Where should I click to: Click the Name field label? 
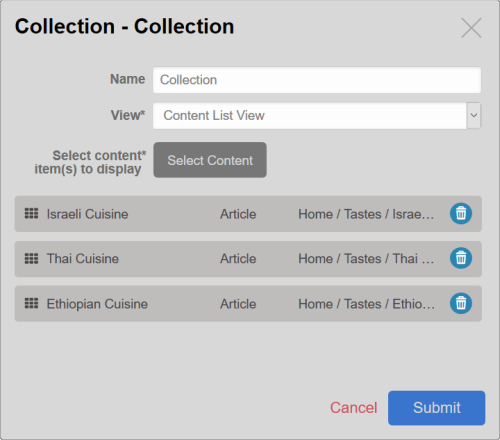tap(128, 79)
